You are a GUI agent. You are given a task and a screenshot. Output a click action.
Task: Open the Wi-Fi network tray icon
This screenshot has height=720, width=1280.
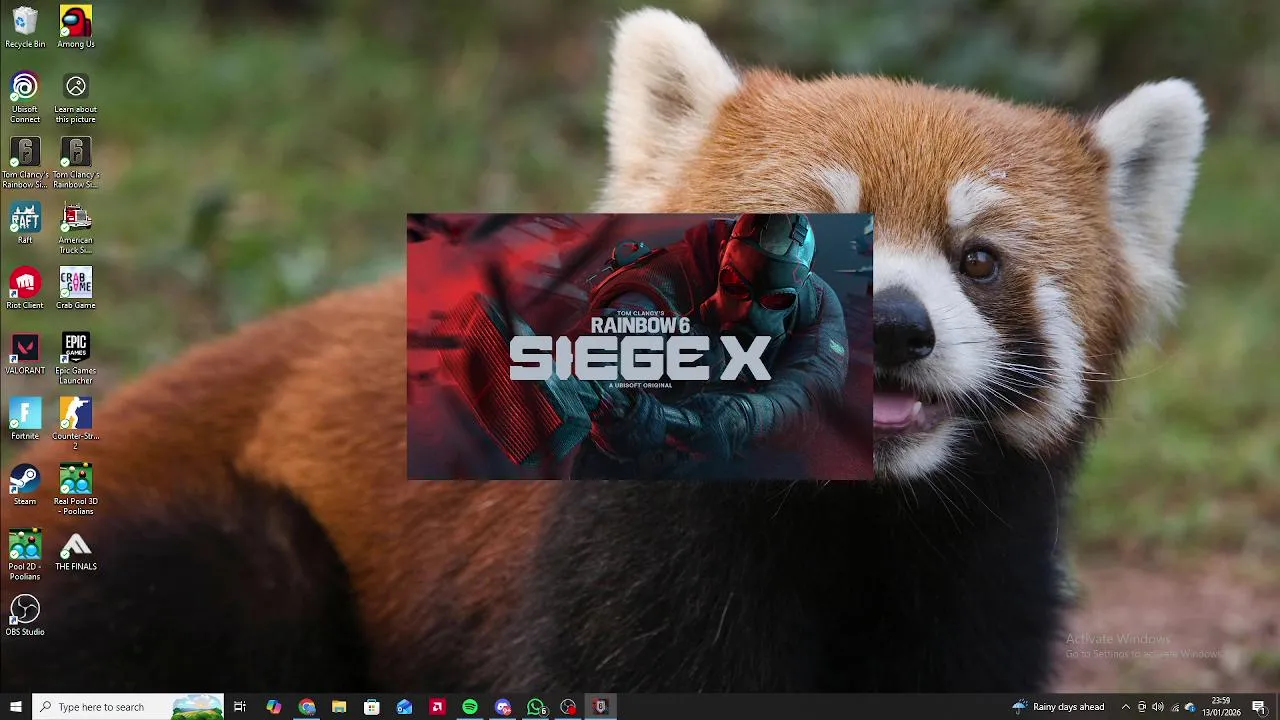(x=1175, y=707)
